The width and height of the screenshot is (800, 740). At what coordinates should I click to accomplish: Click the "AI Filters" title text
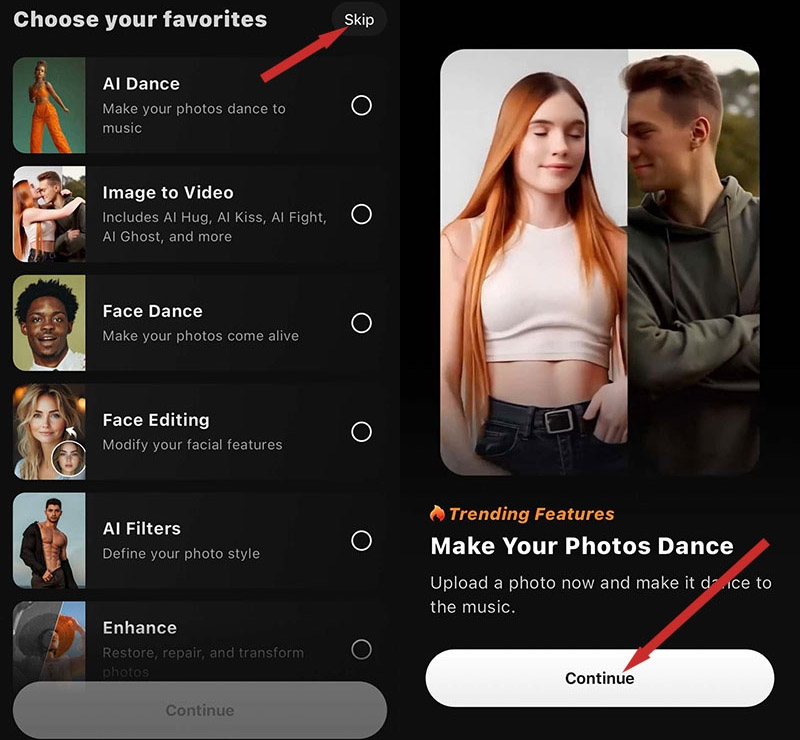(x=142, y=529)
